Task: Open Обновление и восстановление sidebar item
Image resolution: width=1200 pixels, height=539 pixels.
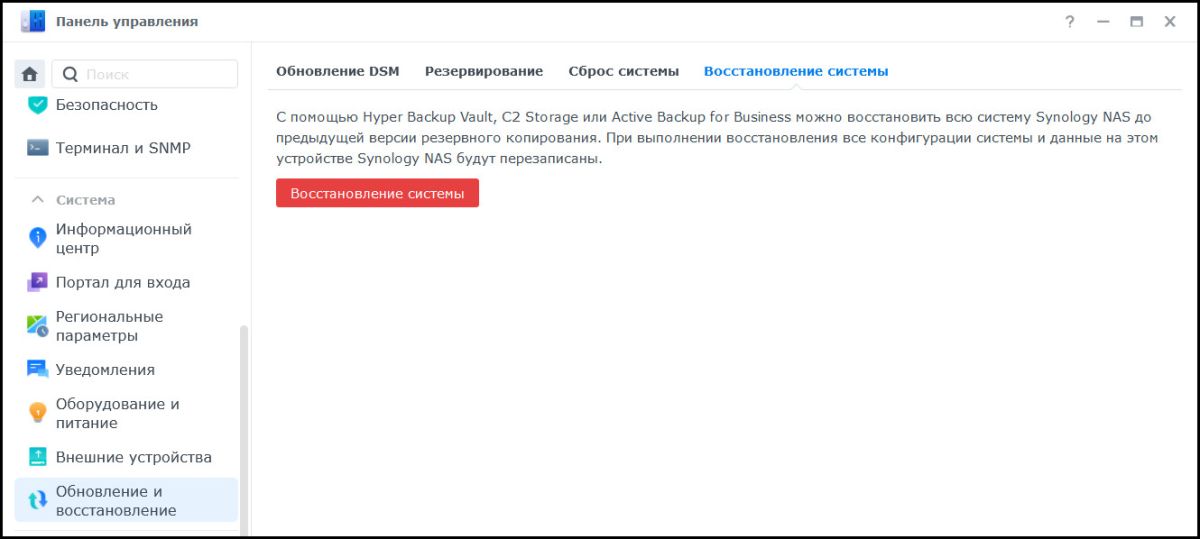Action: [x=115, y=500]
